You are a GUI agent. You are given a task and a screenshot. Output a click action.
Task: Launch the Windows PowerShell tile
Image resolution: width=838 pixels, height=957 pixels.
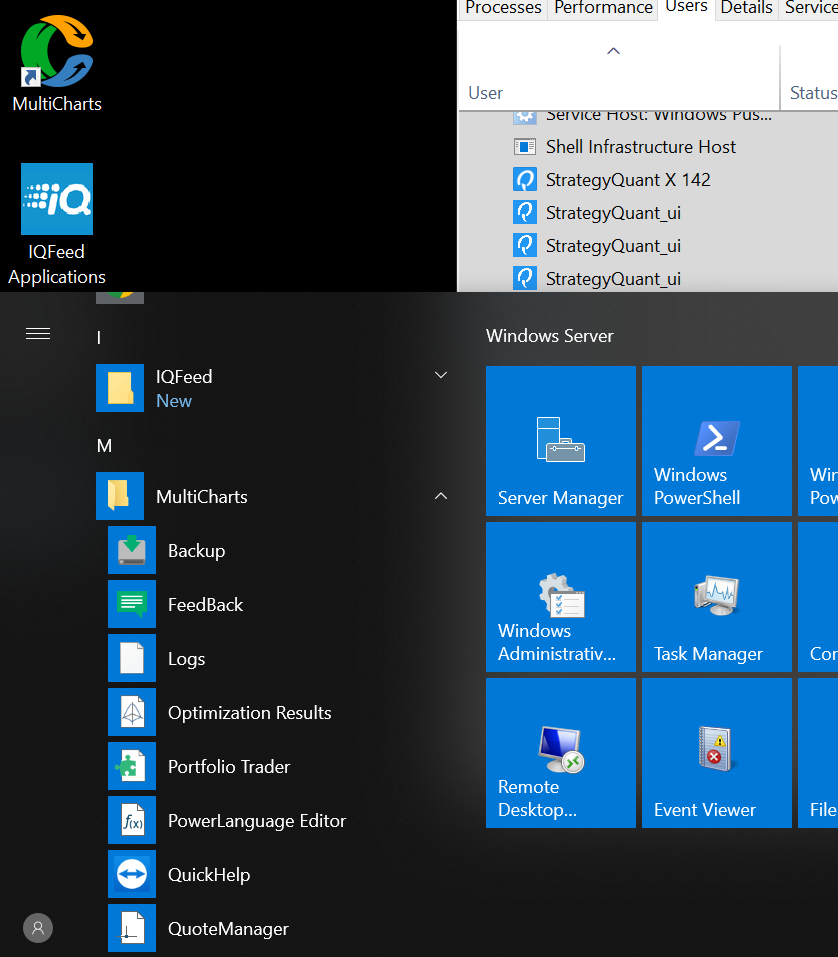point(717,441)
